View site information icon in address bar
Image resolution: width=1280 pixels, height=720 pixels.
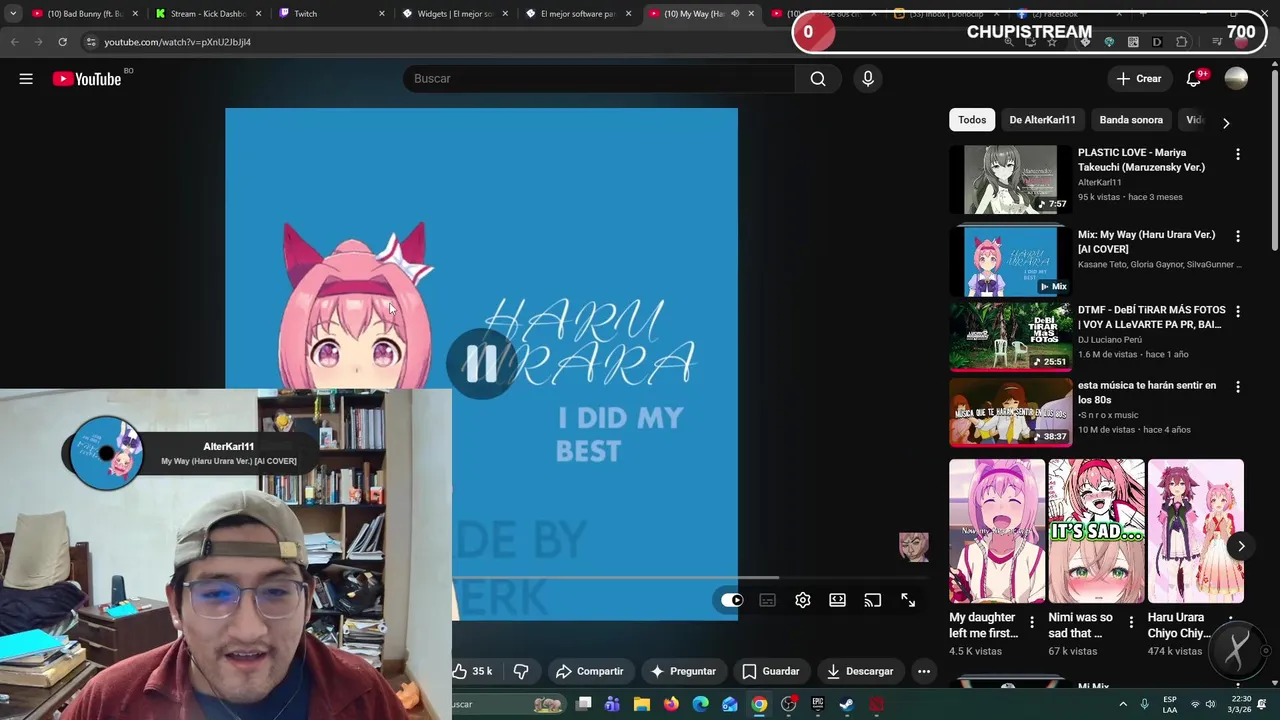pos(90,42)
